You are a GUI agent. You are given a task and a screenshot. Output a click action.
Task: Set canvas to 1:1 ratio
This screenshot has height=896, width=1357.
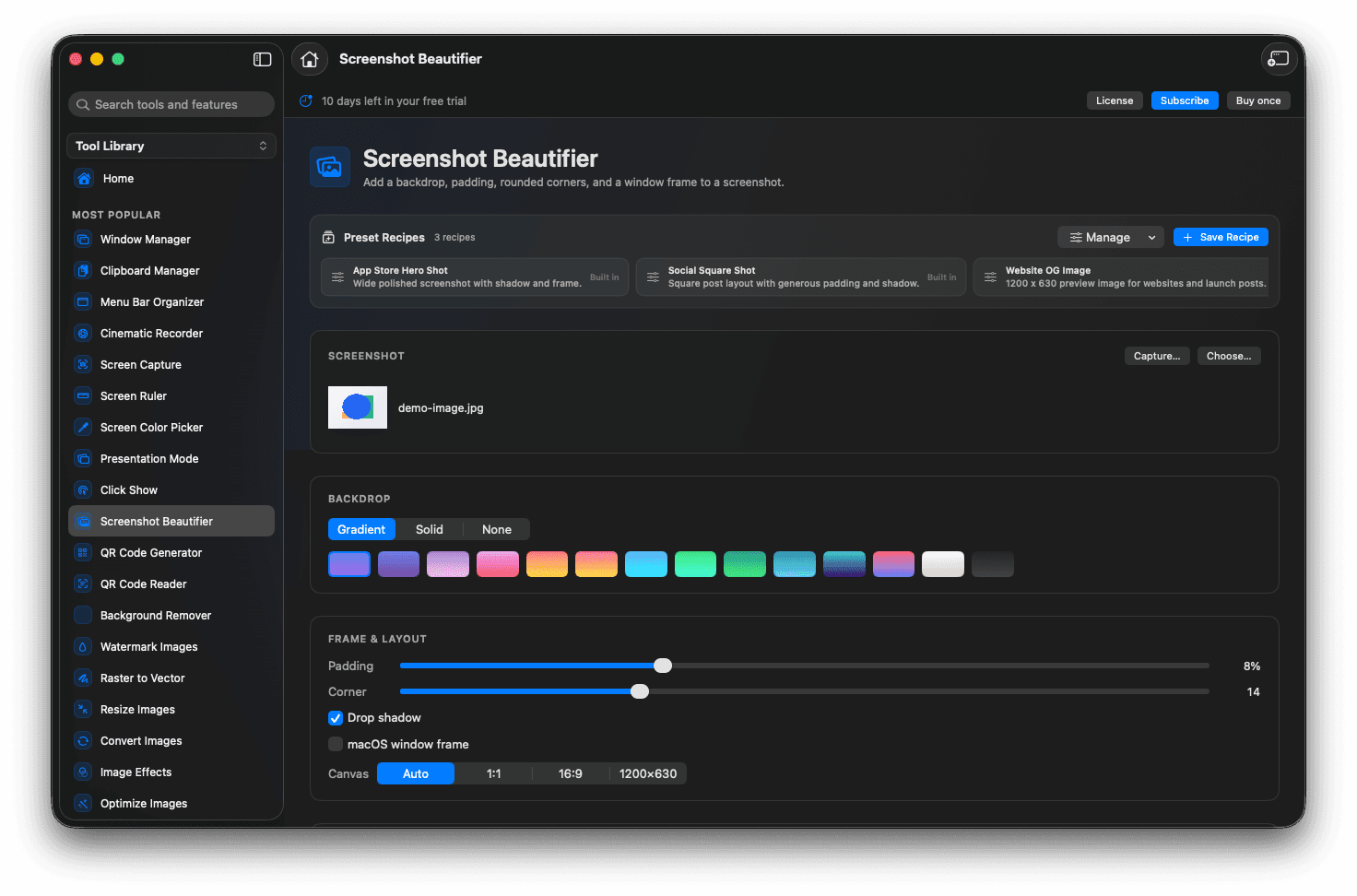[x=494, y=773]
